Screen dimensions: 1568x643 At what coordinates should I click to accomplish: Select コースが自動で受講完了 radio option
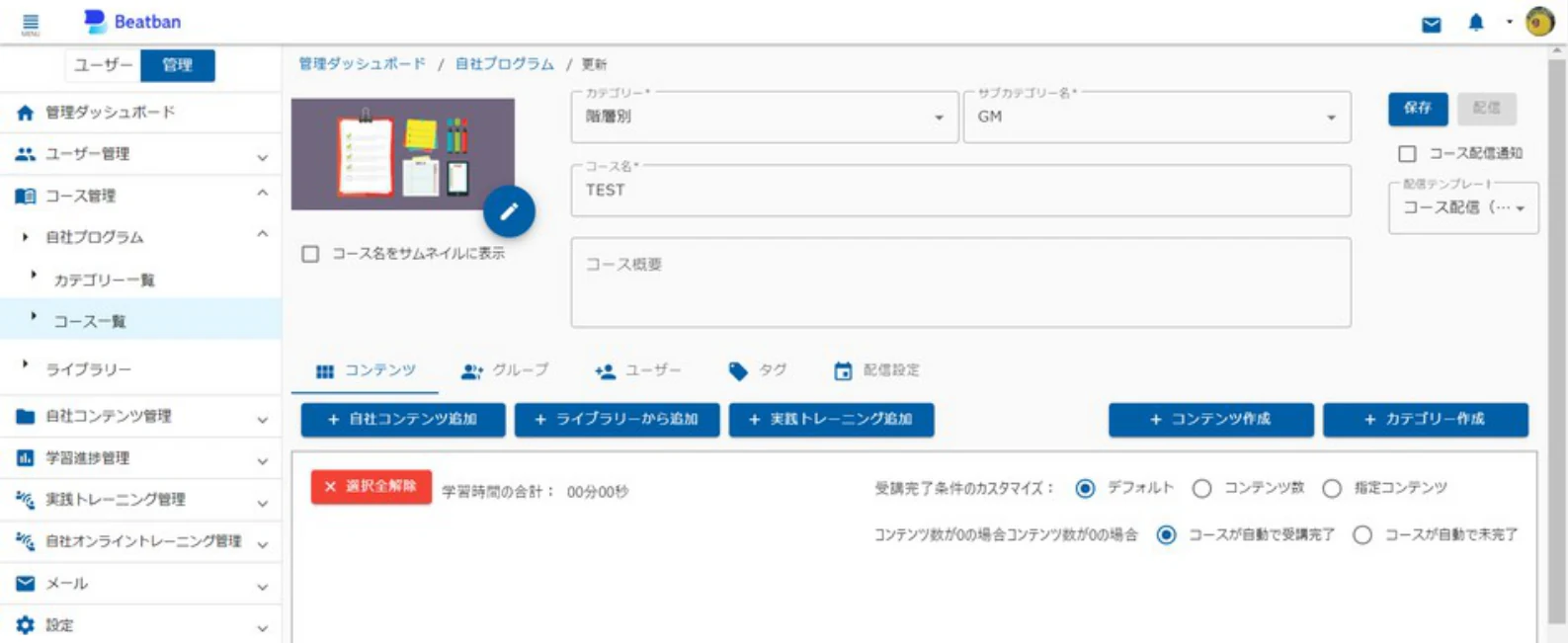1167,535
